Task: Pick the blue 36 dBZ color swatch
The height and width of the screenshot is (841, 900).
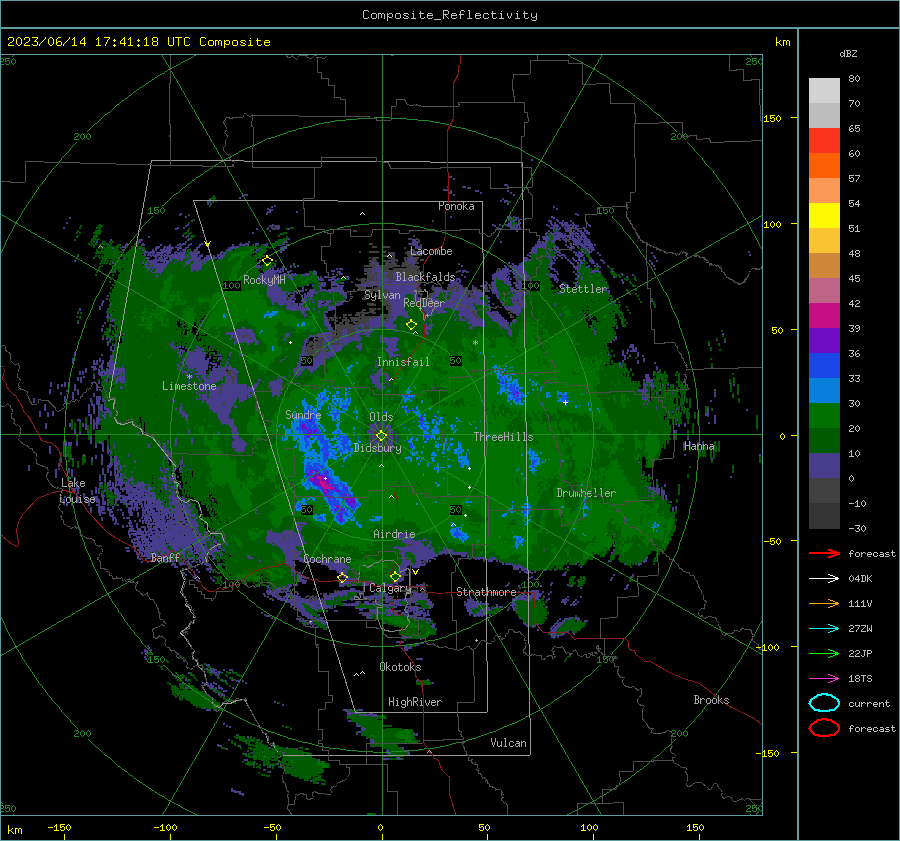Action: point(824,366)
